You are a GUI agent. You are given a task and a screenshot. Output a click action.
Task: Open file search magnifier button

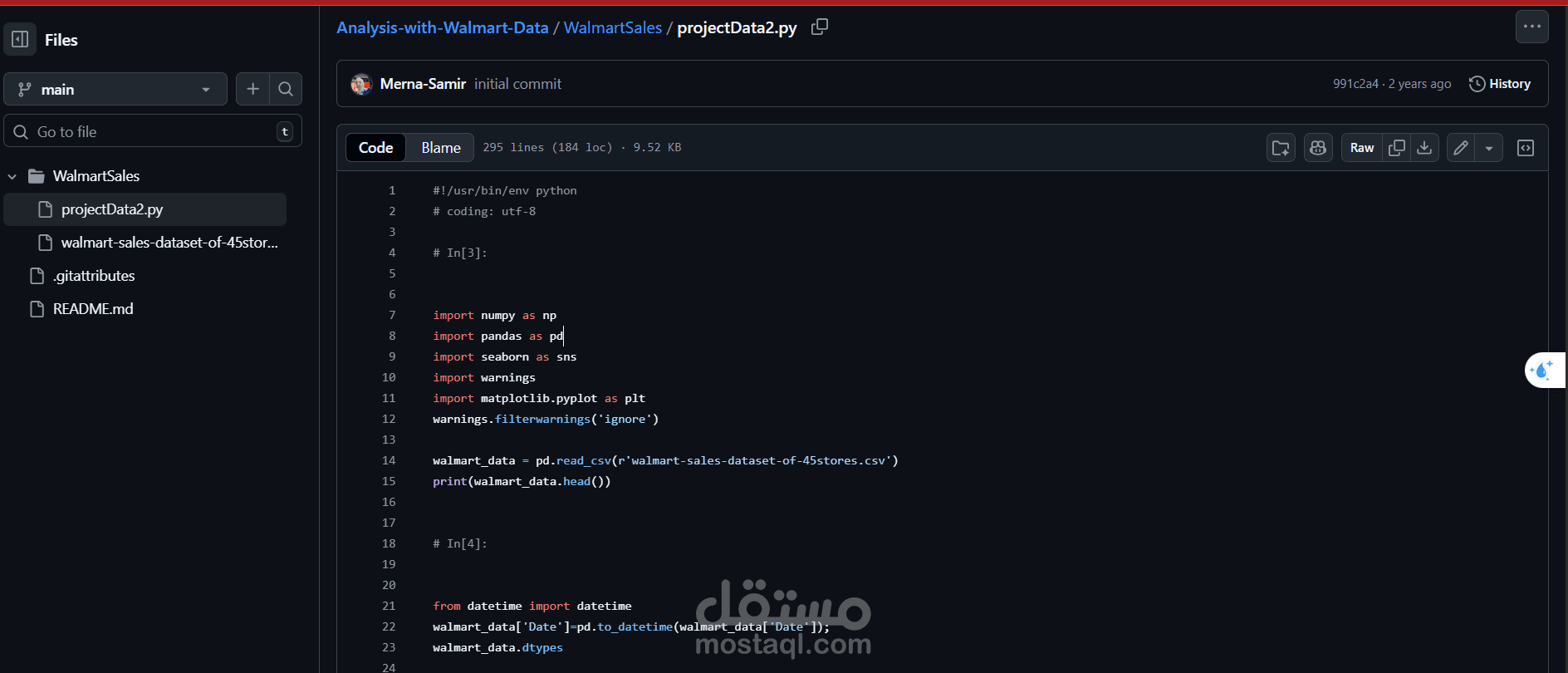click(x=286, y=89)
